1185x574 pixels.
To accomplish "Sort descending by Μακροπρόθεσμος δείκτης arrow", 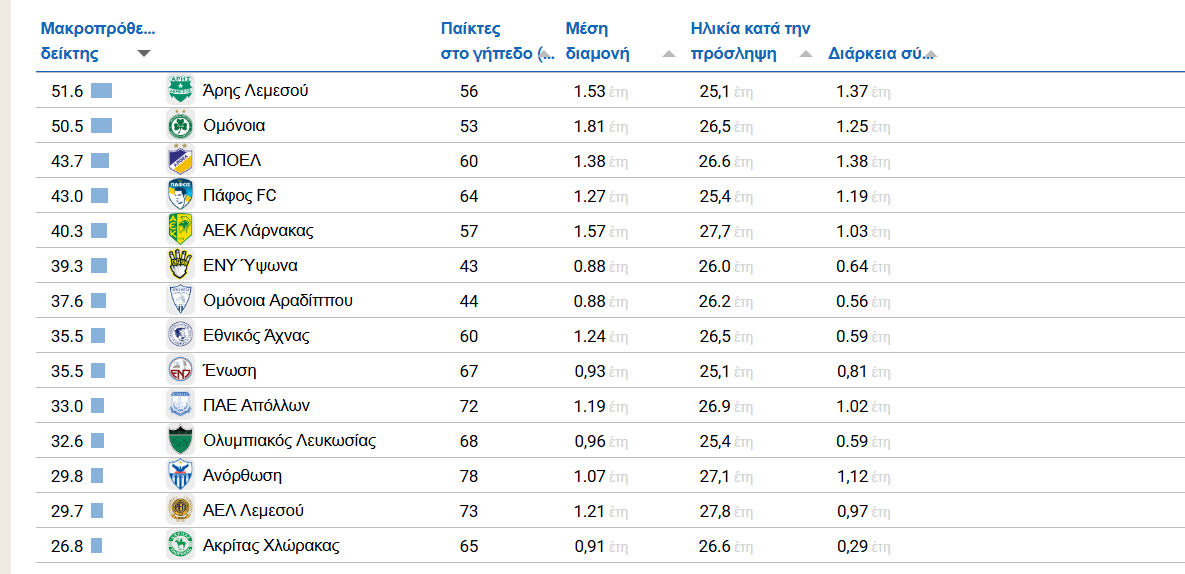I will 144,54.
